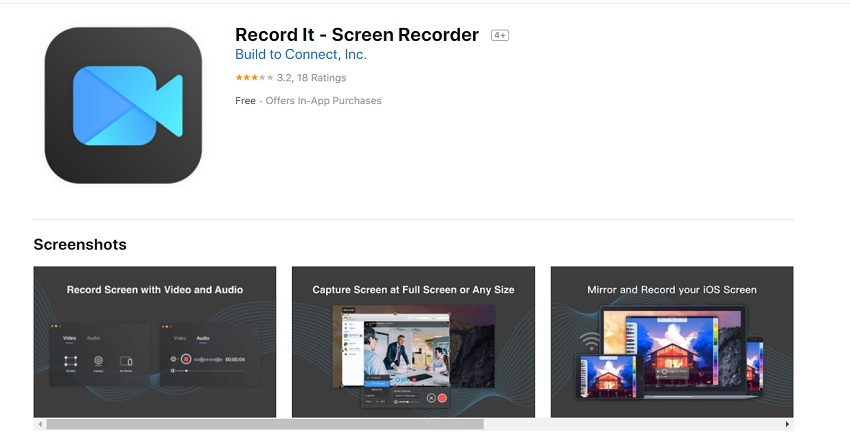Screen dimensions: 850x443
Task: Open the Record Screen with Video and Audio screenshot
Action: pyautogui.click(x=154, y=341)
